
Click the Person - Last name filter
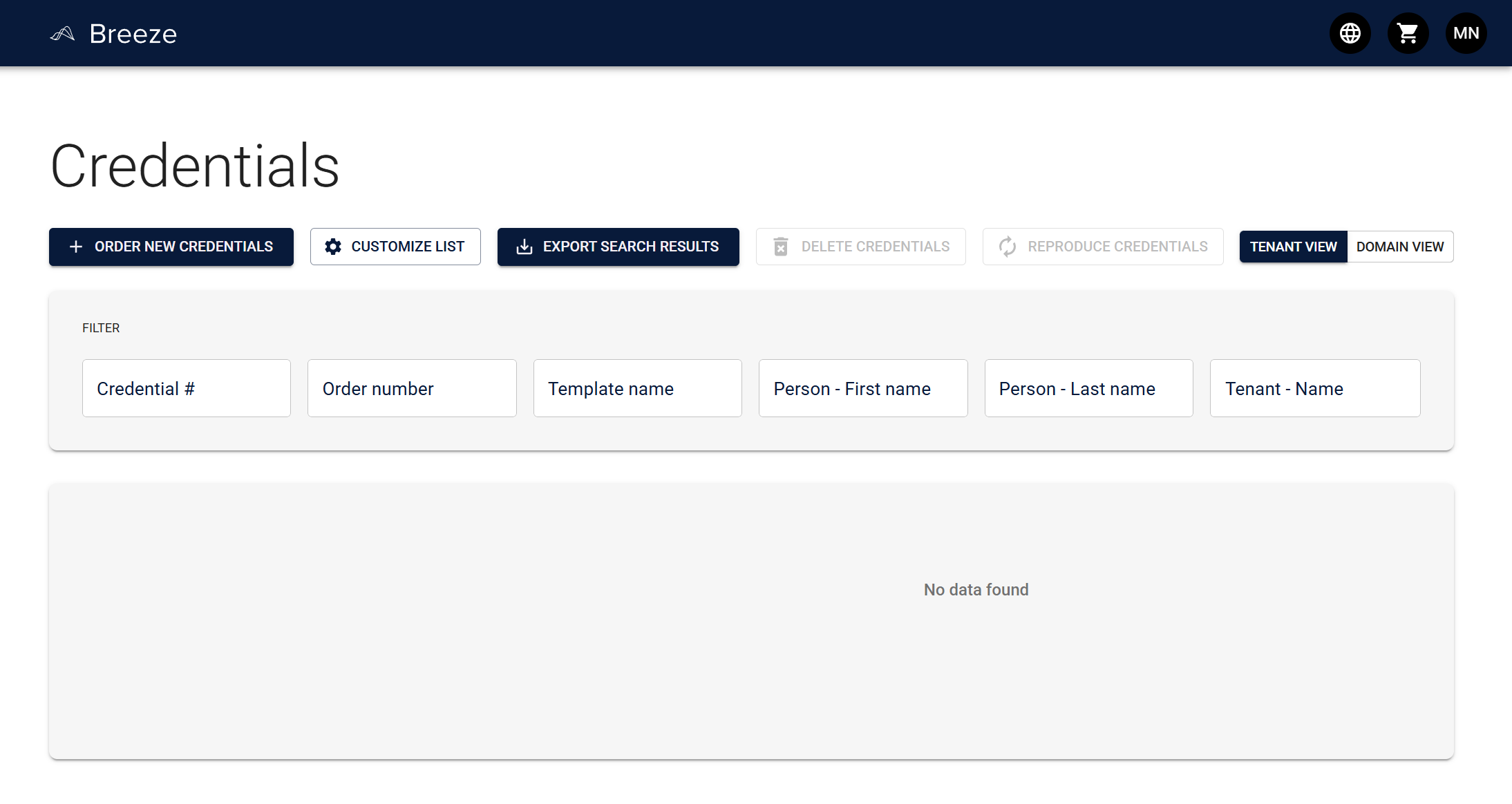click(x=1088, y=388)
